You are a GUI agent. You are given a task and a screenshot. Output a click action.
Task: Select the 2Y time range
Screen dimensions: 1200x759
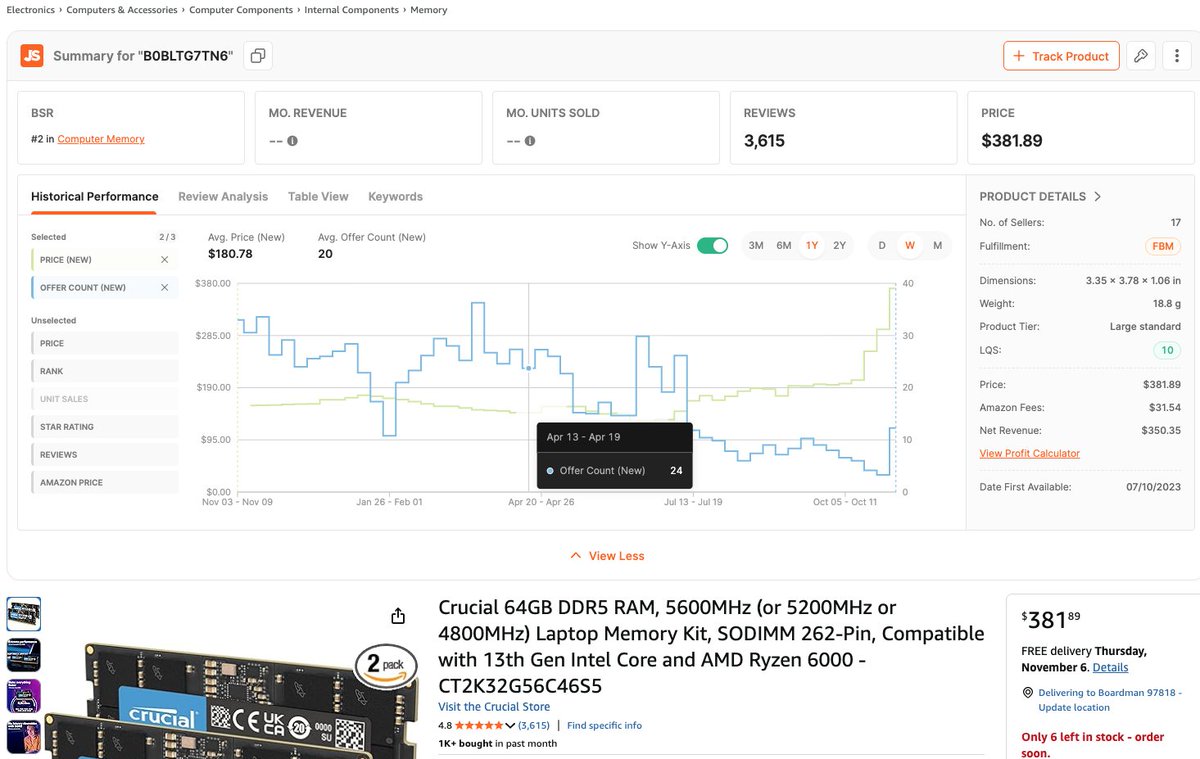click(839, 246)
